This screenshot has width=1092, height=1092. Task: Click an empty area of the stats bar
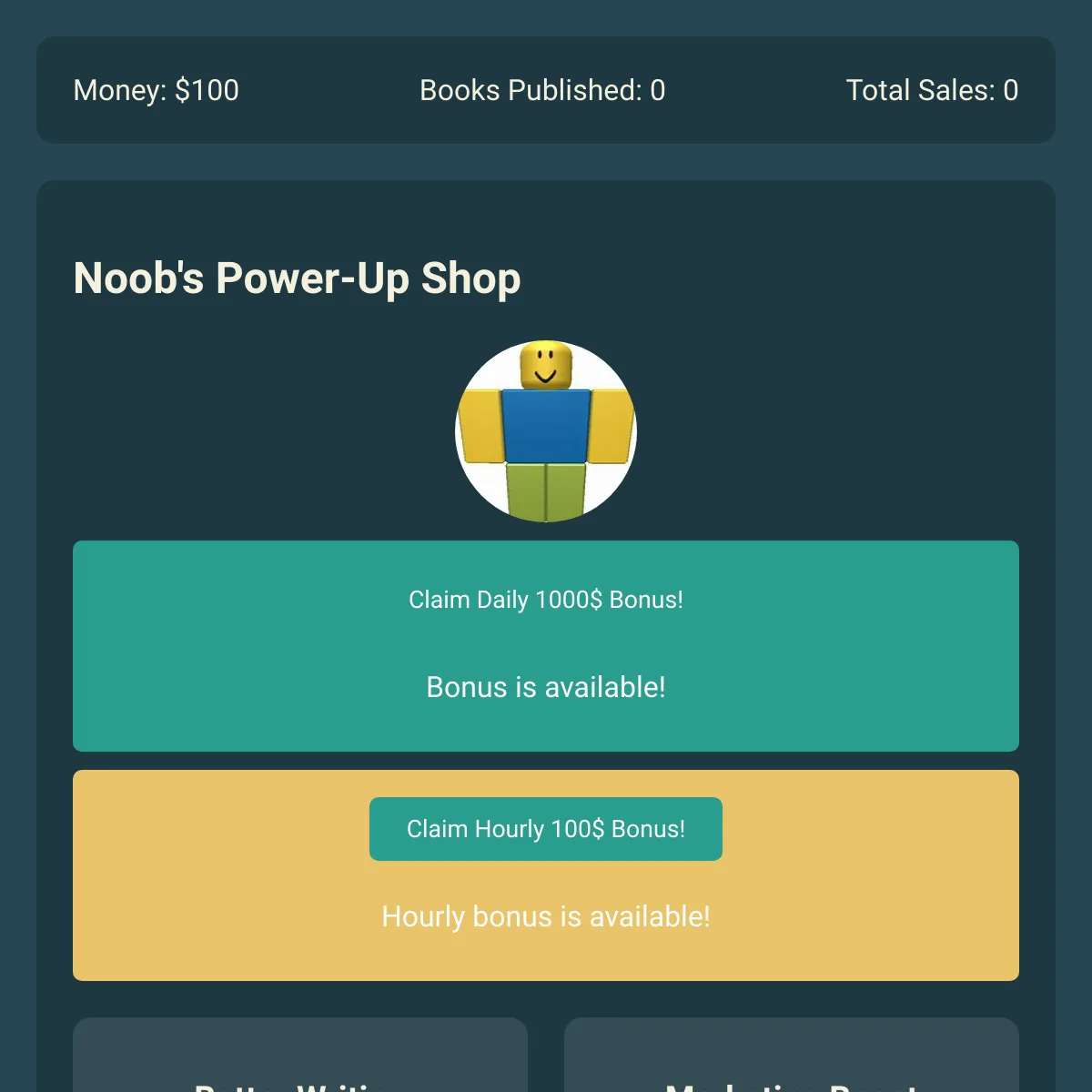coord(328,90)
